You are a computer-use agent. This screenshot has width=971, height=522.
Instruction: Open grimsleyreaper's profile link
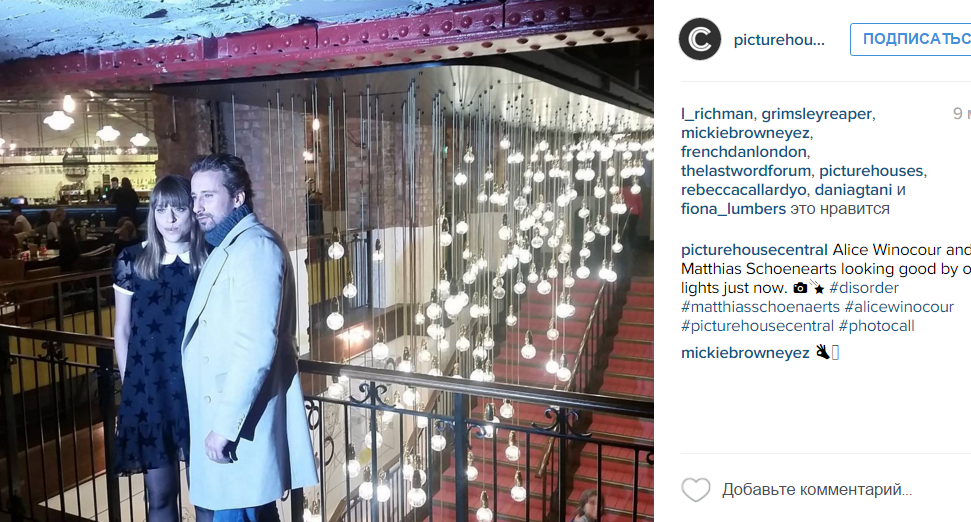(816, 114)
